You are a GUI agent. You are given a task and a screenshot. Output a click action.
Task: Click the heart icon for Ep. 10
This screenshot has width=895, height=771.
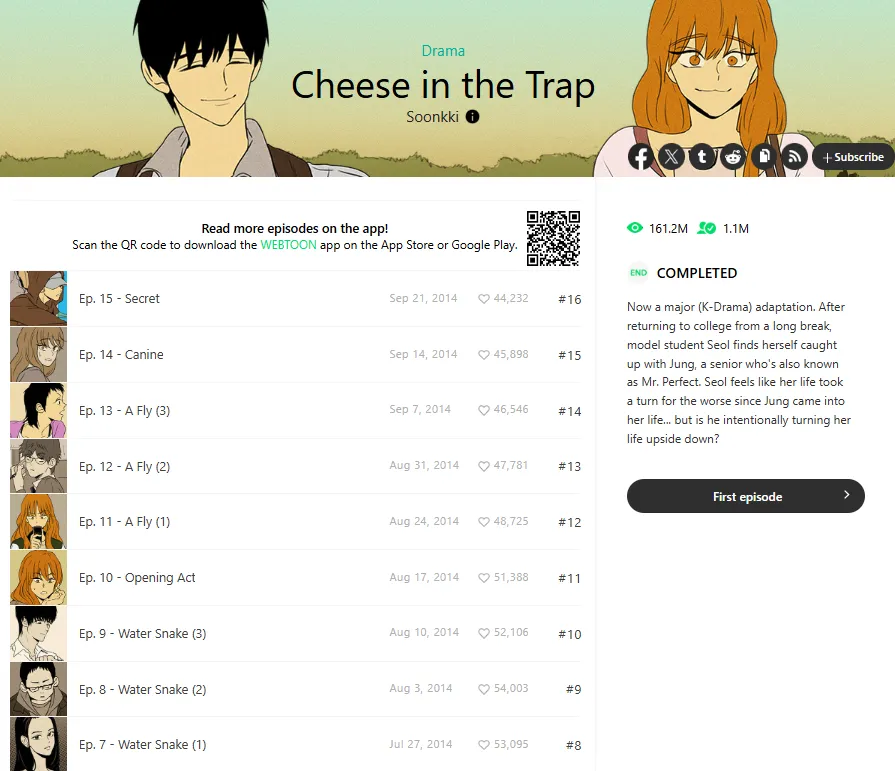483,578
